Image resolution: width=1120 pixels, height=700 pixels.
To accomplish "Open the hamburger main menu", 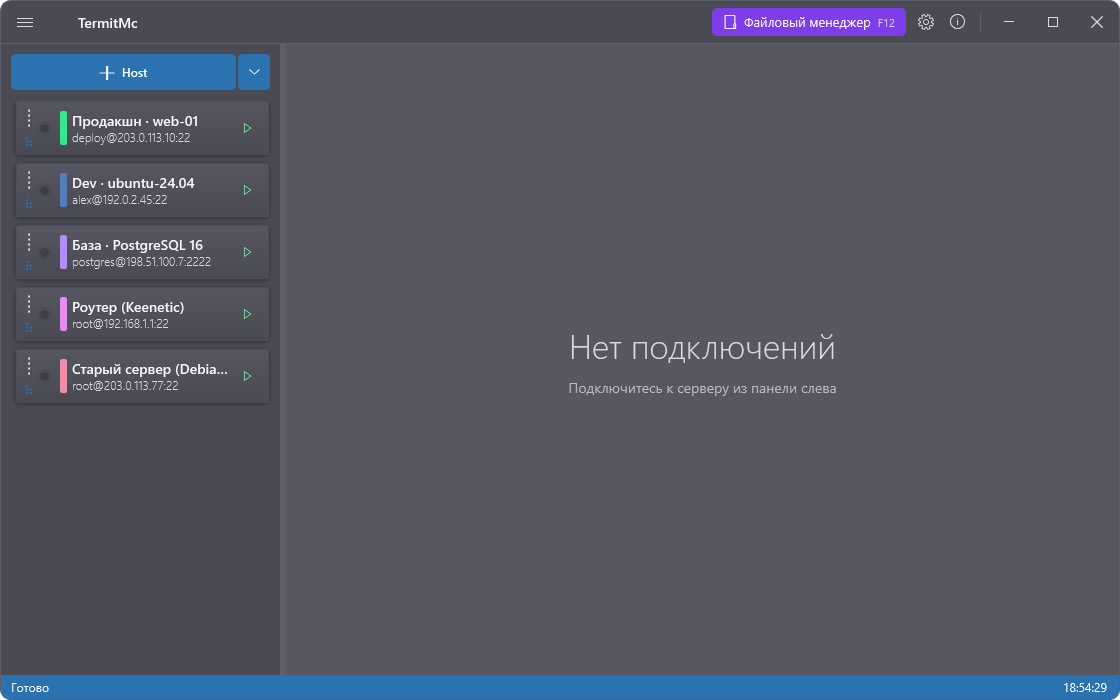I will (x=25, y=23).
